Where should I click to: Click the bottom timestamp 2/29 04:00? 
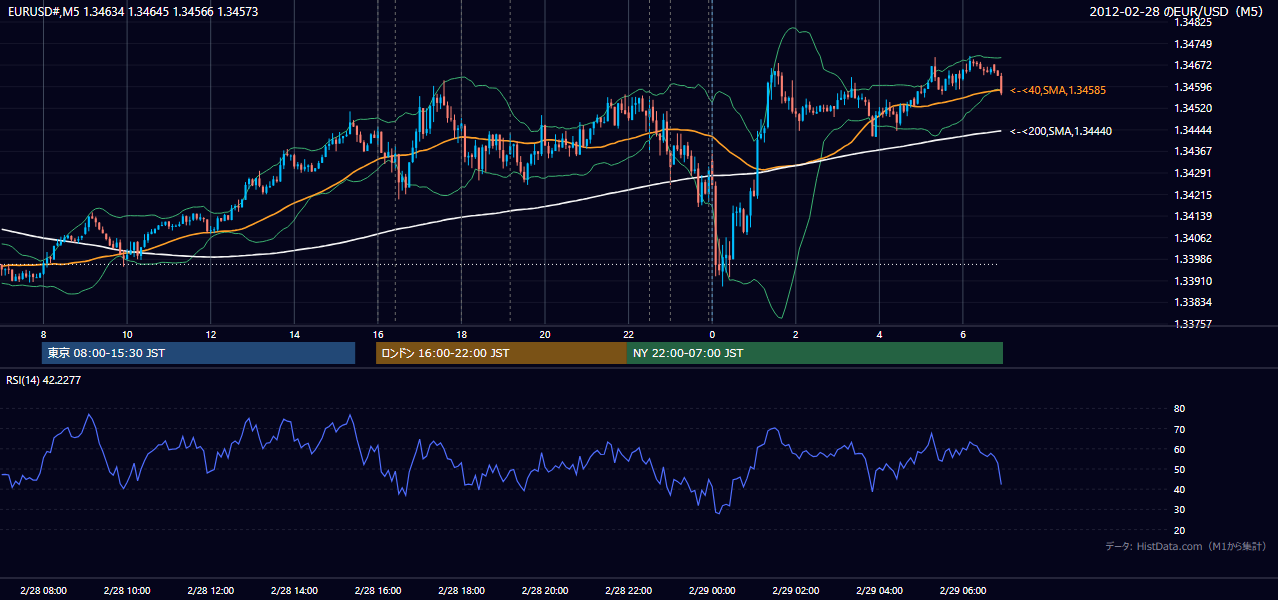tap(879, 591)
